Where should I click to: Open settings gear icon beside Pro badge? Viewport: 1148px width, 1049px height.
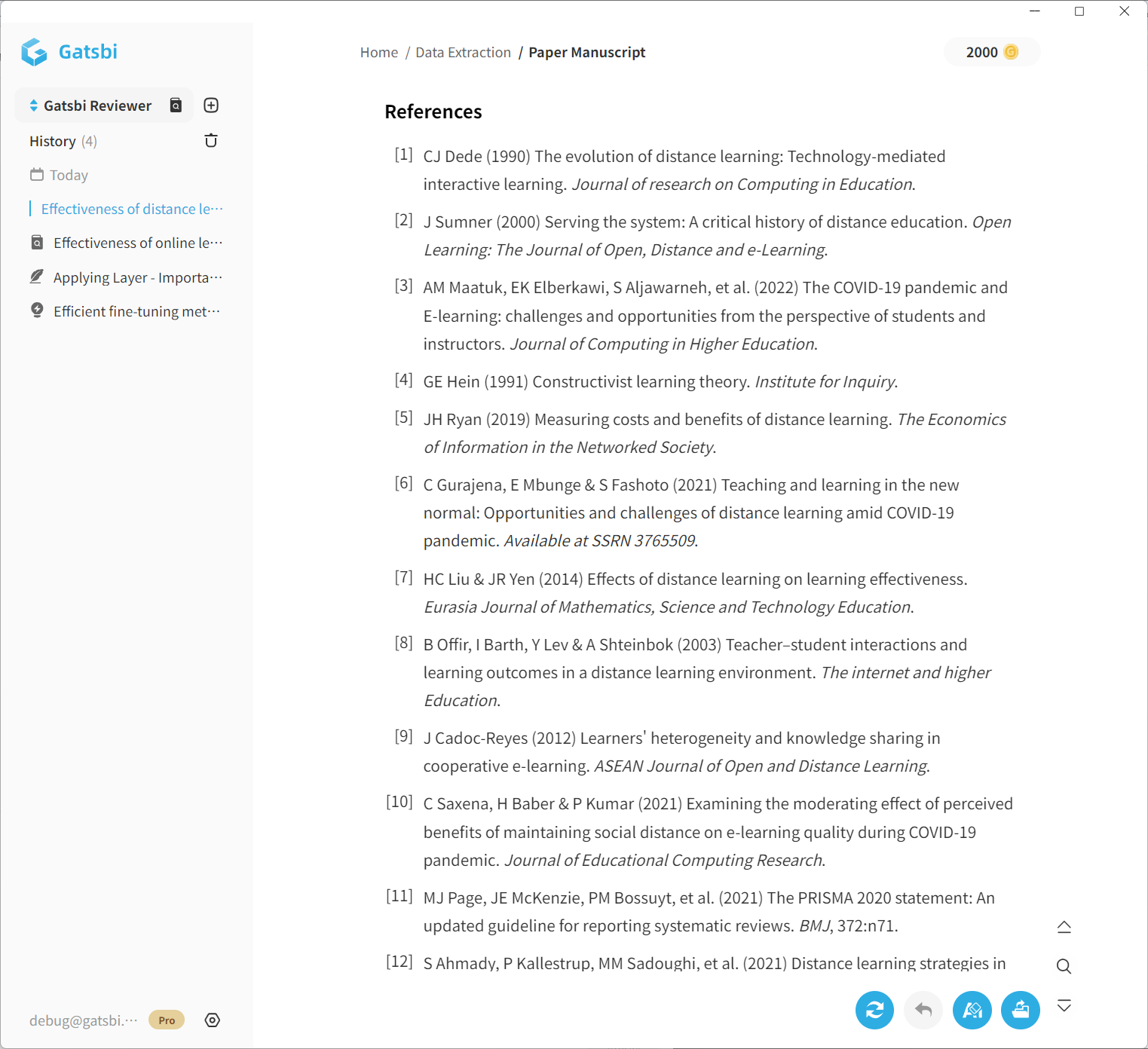pyautogui.click(x=213, y=1020)
